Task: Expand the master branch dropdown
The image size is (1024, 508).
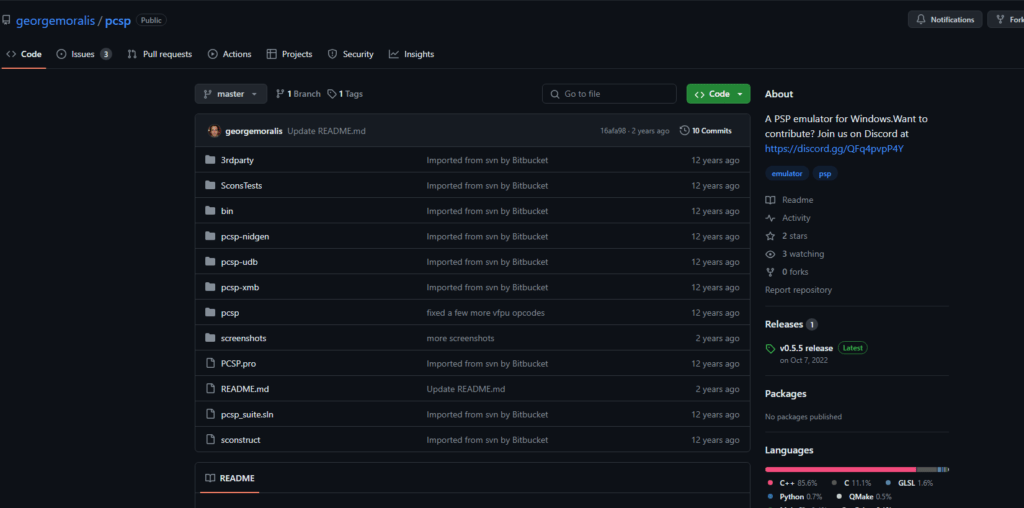Action: [231, 94]
